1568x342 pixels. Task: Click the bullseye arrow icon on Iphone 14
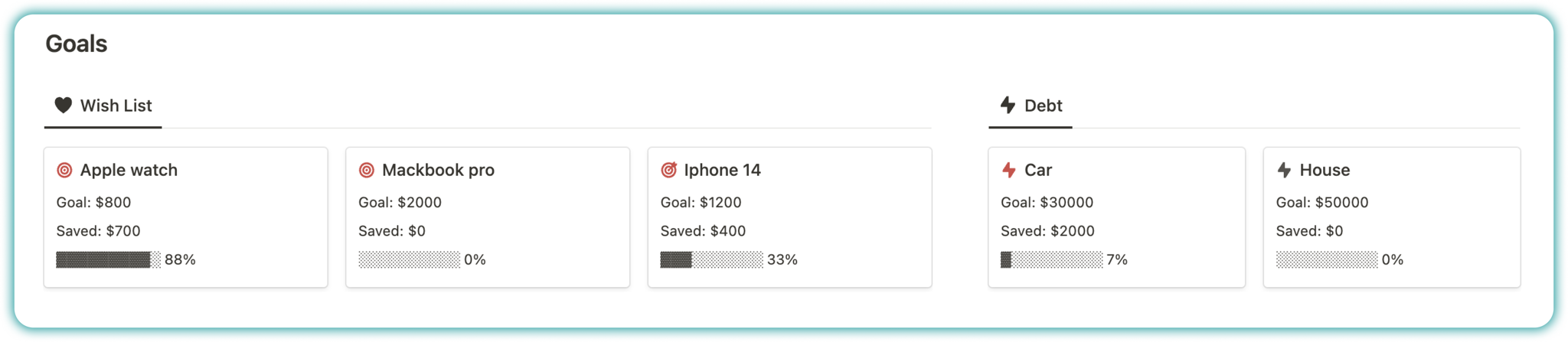tap(668, 170)
